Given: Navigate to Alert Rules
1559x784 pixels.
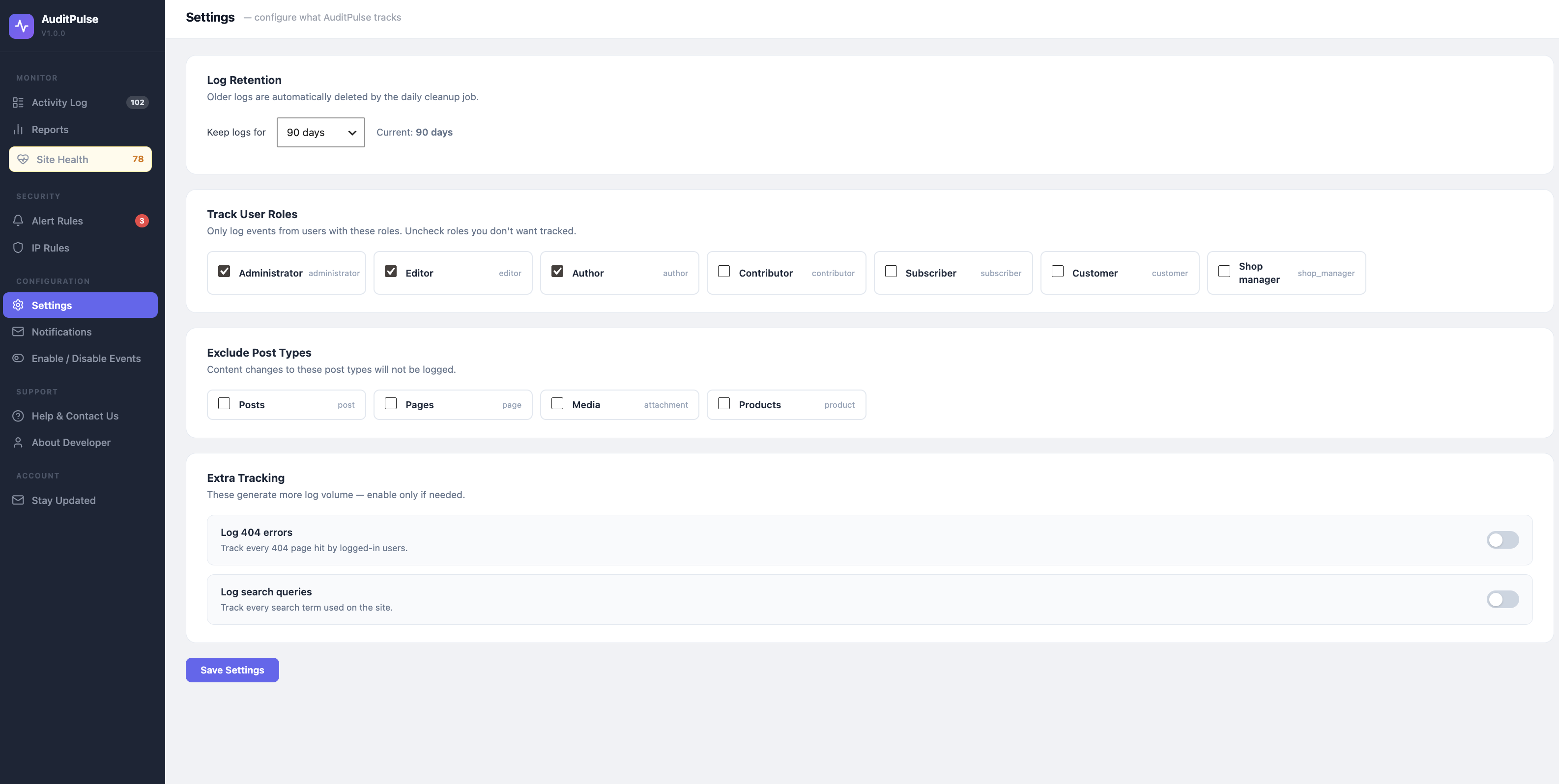Looking at the screenshot, I should coord(81,221).
